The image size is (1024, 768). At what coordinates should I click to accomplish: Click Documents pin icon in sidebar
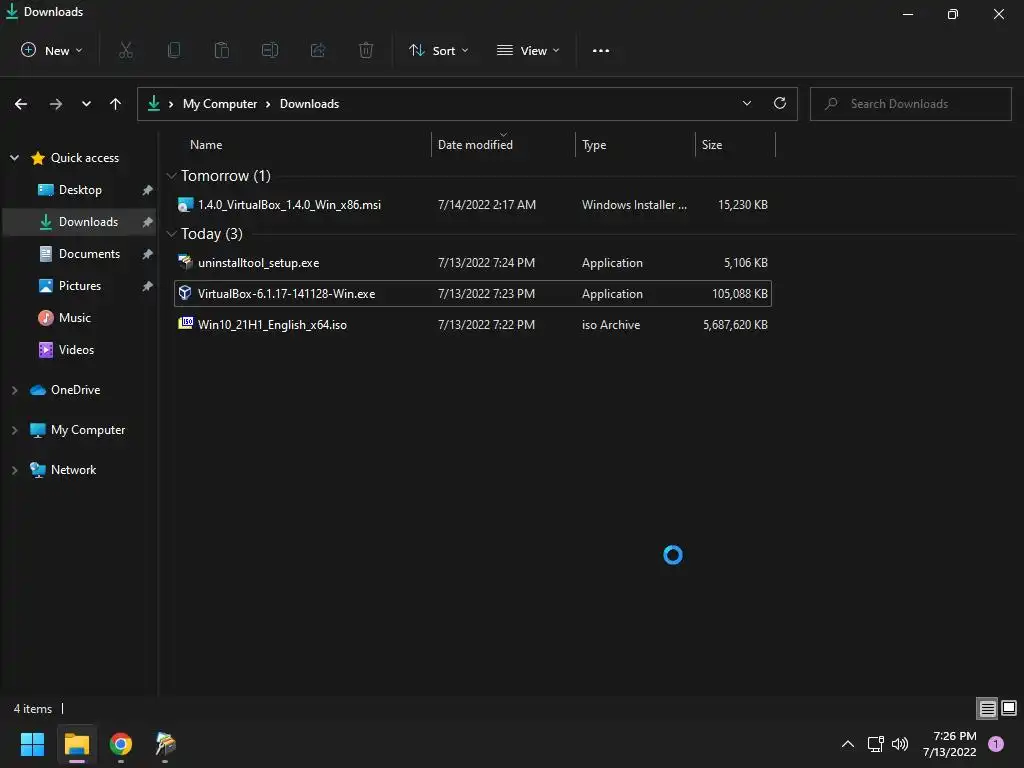(148, 254)
